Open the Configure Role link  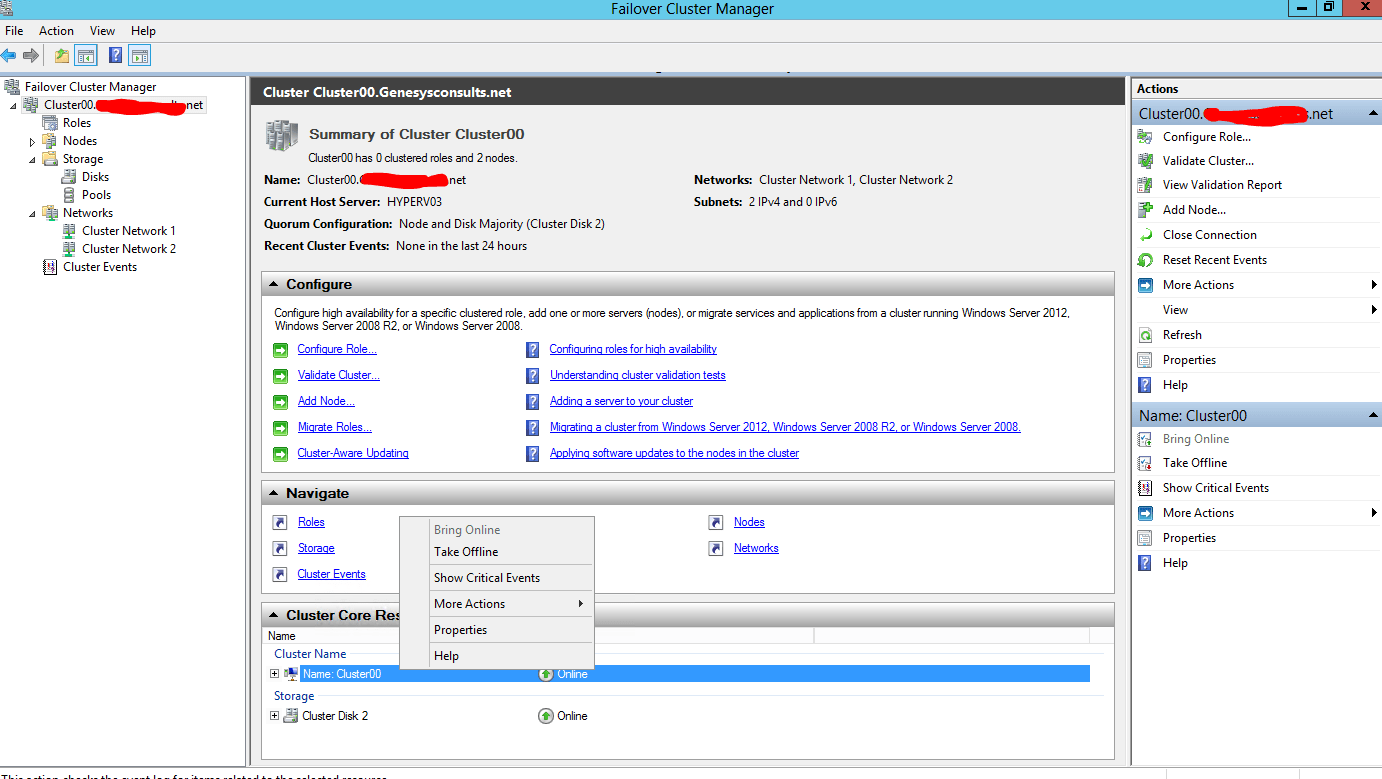point(337,349)
